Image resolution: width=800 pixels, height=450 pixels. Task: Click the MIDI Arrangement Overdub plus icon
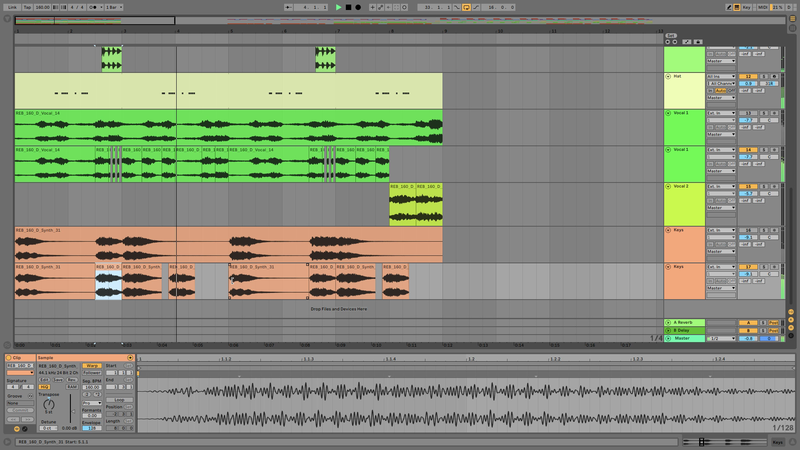tap(372, 7)
